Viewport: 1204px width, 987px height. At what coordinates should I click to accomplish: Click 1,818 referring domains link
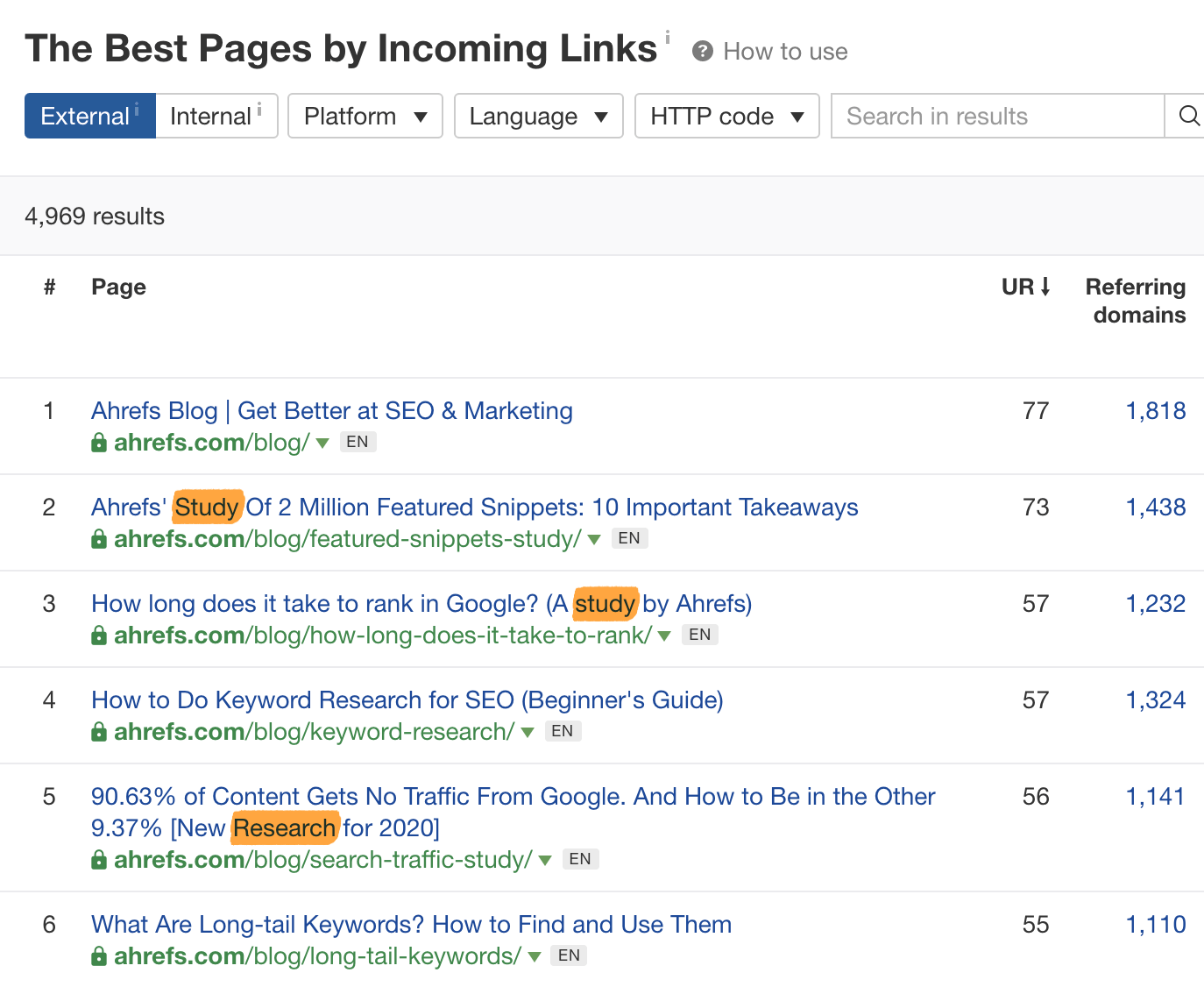coord(1155,410)
